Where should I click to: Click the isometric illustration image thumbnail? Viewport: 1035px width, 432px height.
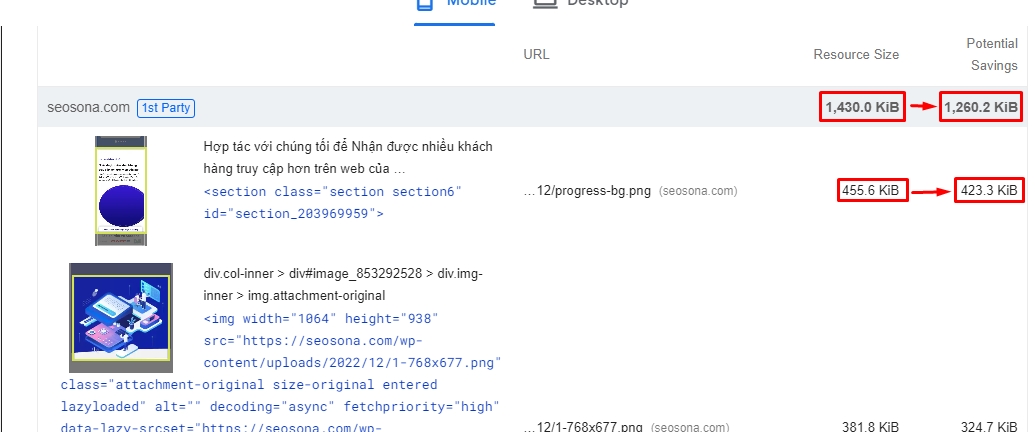(x=120, y=316)
